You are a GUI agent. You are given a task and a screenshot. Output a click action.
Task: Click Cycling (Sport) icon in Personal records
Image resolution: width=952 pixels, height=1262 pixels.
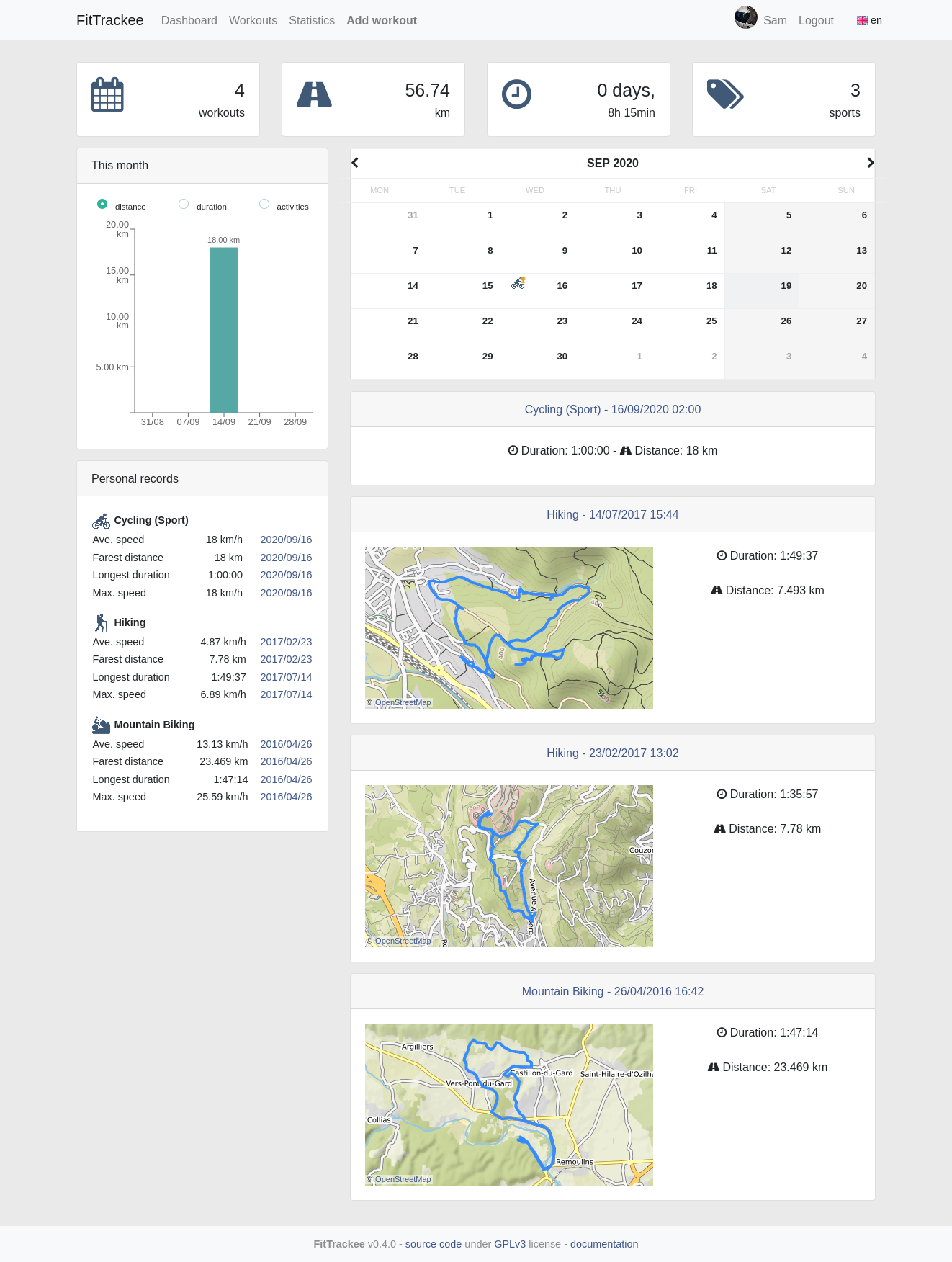pyautogui.click(x=101, y=521)
